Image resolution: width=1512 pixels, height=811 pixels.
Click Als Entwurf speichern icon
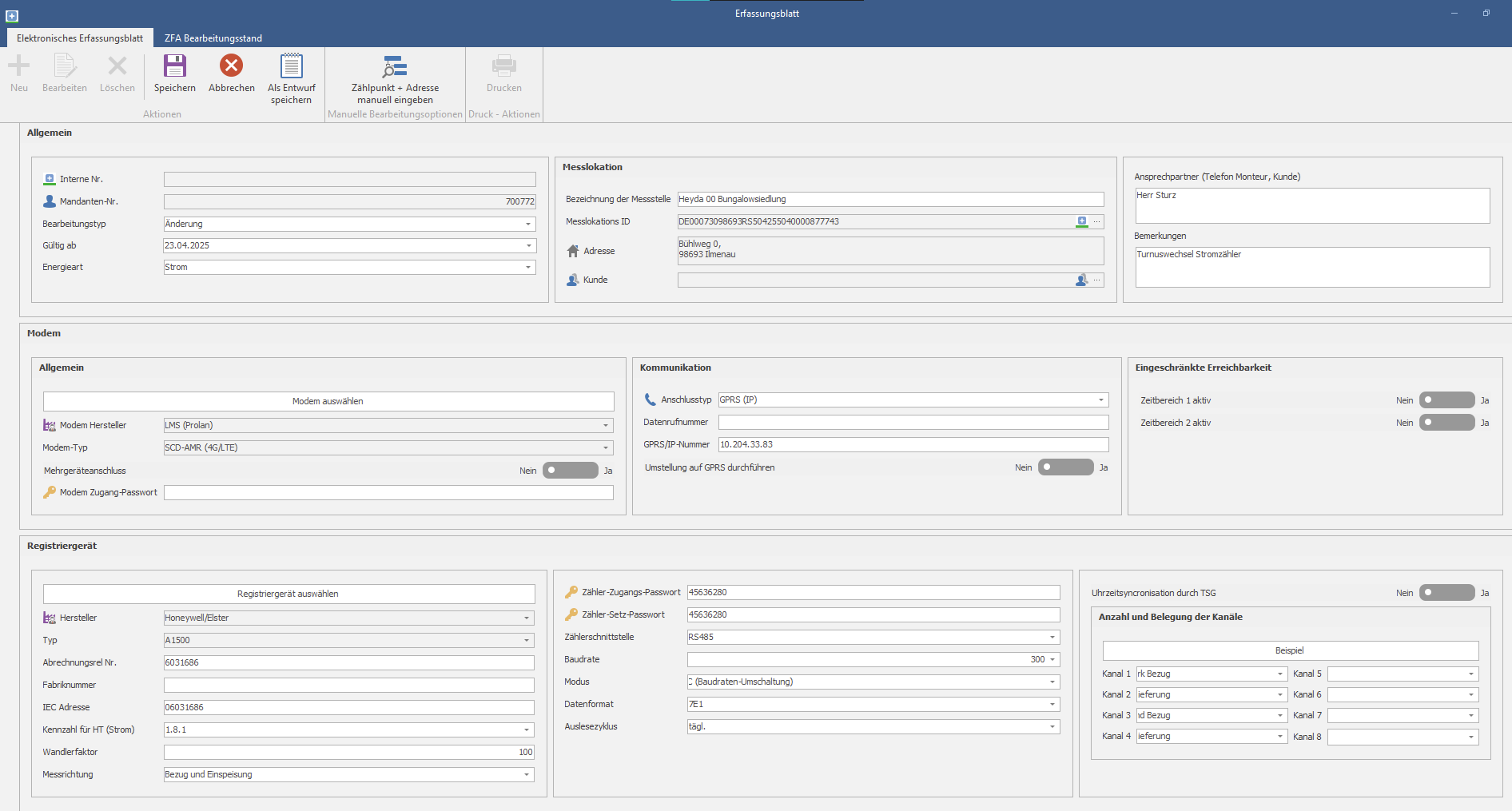tap(291, 66)
